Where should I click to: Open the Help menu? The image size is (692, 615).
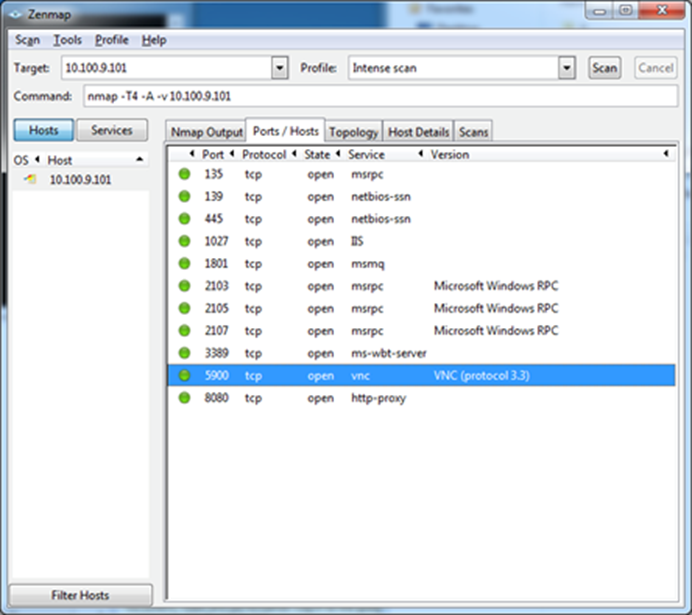coord(154,40)
